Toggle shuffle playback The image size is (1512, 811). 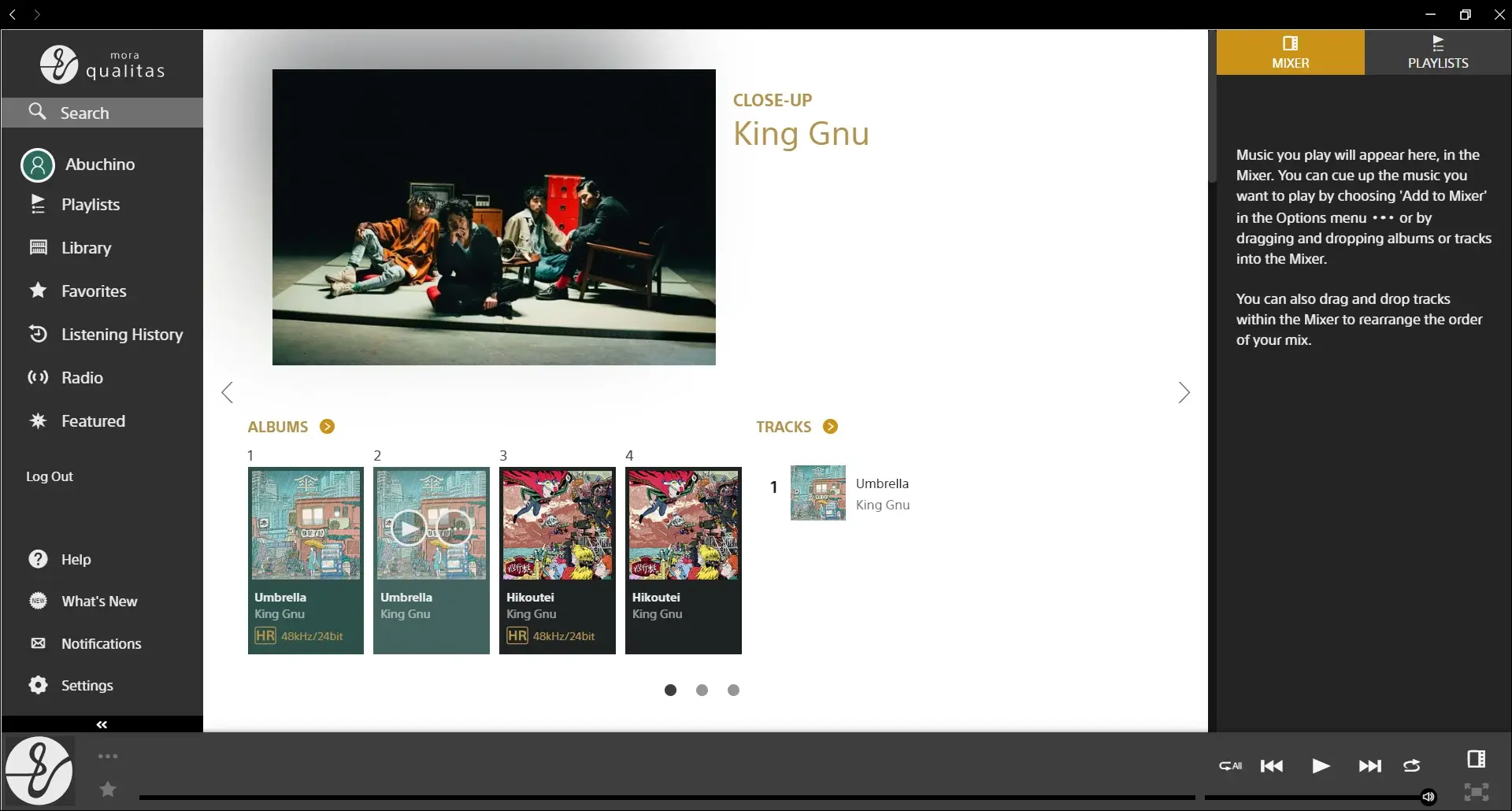coord(1412,766)
